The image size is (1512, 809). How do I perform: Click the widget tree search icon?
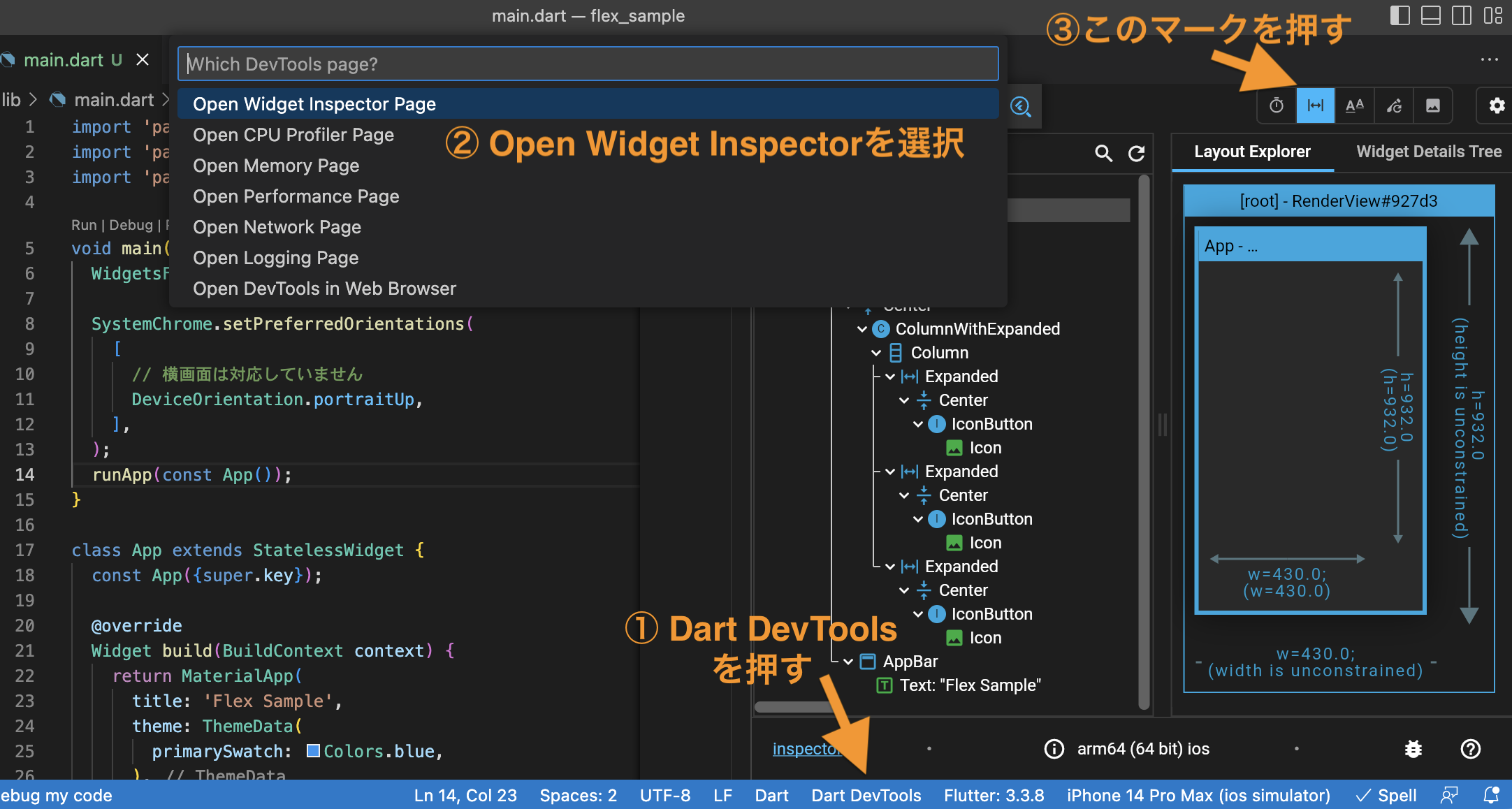pyautogui.click(x=1103, y=153)
